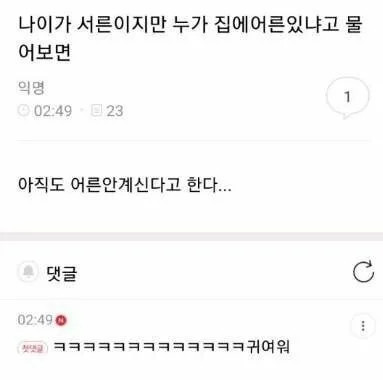The height and width of the screenshot is (380, 383).
Task: Toggle the comment notification bell
Action: tap(29, 272)
